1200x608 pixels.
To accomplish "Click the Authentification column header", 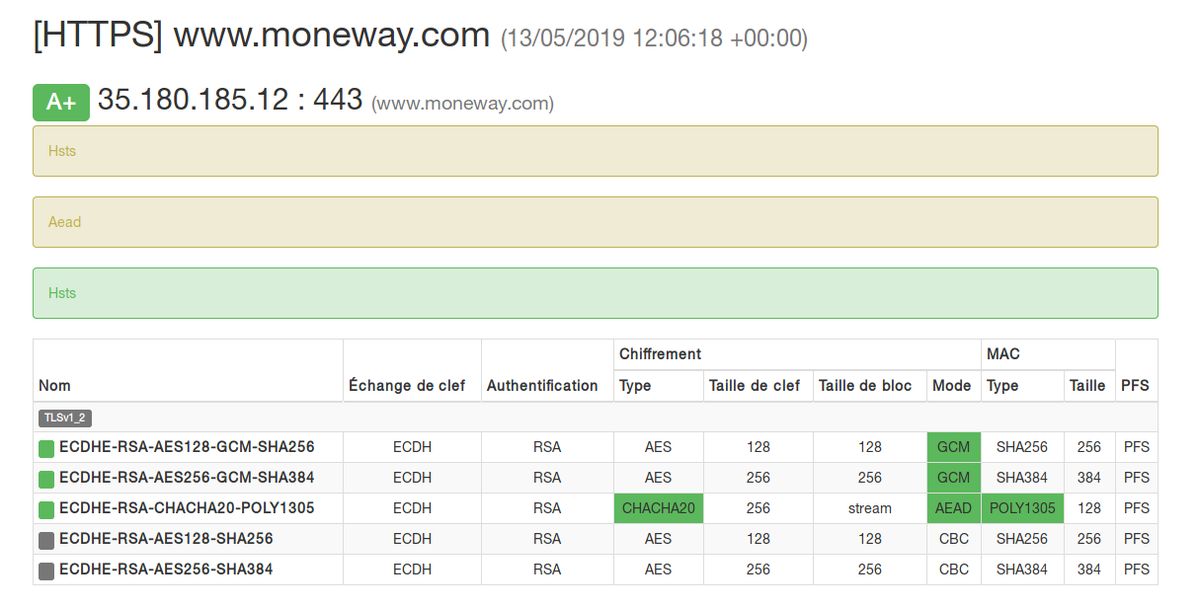I will click(542, 386).
